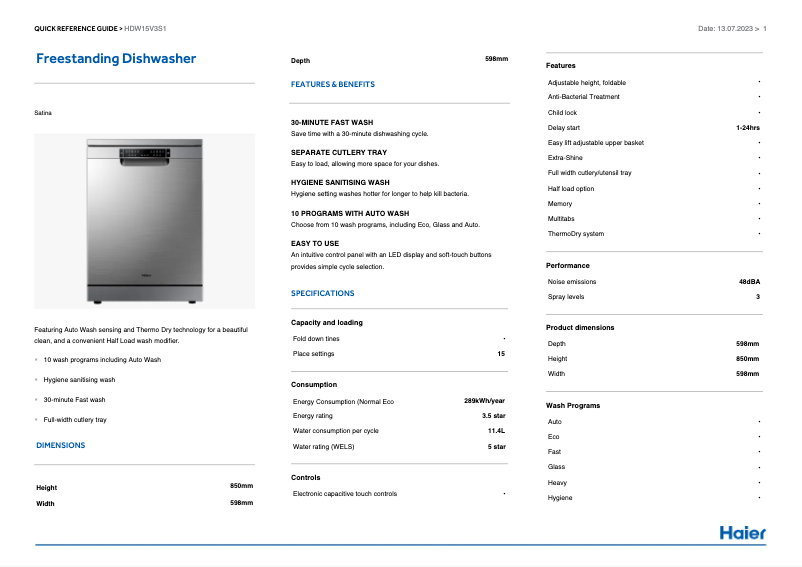802x567 pixels.
Task: Click the Place settings row label
Action: [x=314, y=354]
